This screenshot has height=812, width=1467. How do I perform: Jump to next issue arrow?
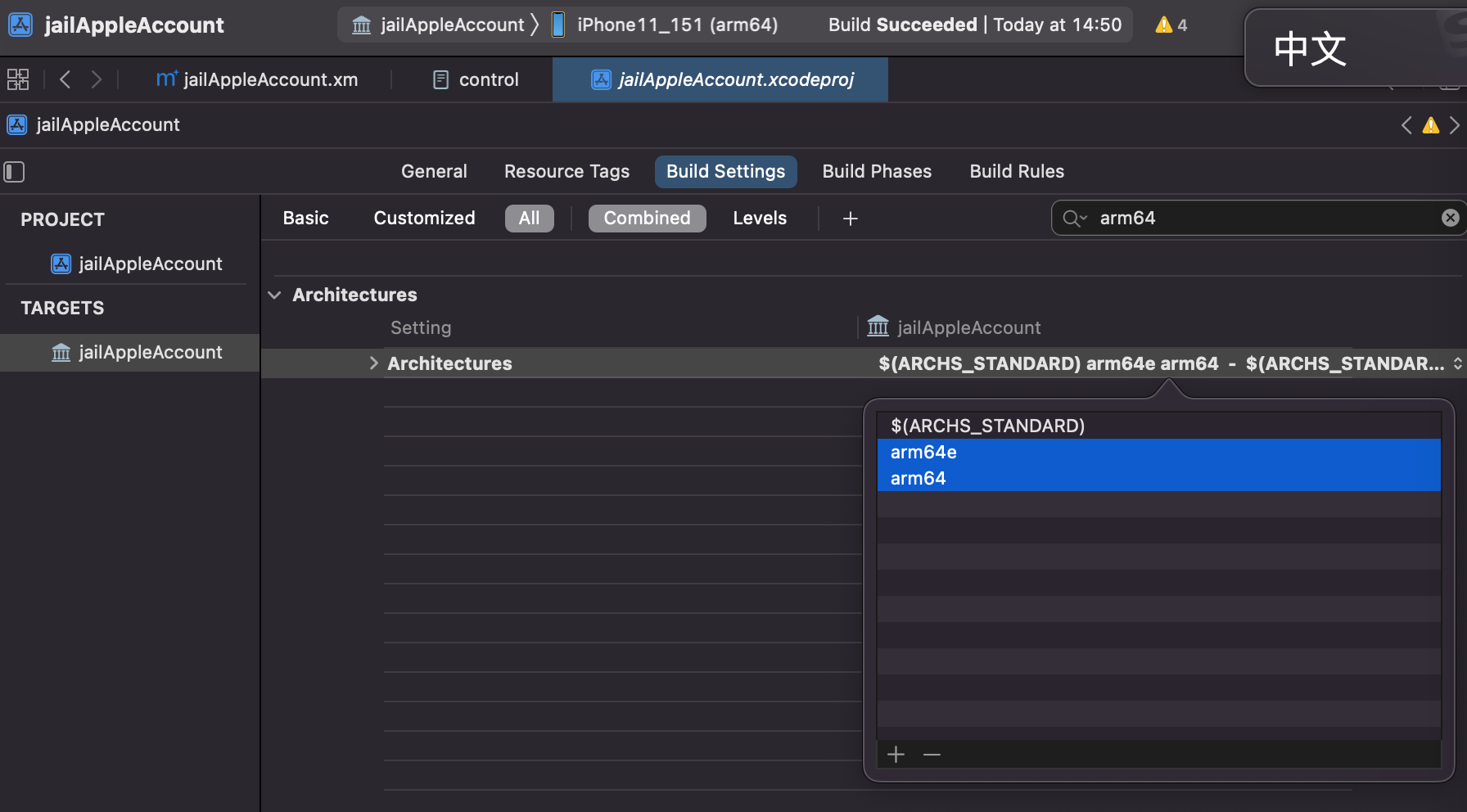[1455, 125]
